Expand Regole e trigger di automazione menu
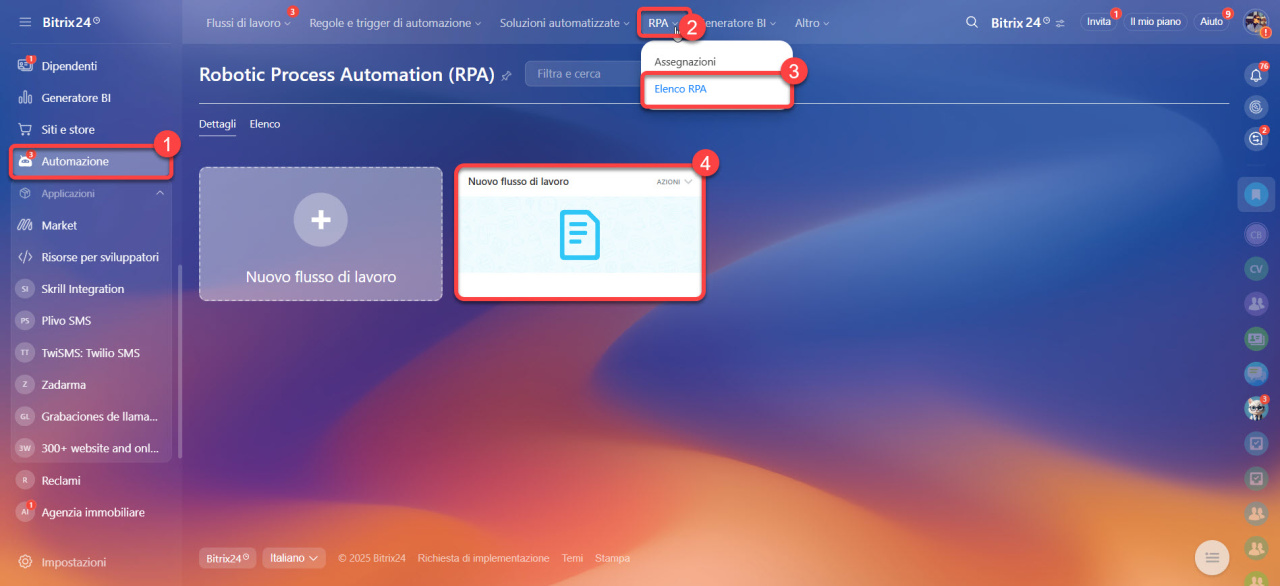 (x=395, y=23)
